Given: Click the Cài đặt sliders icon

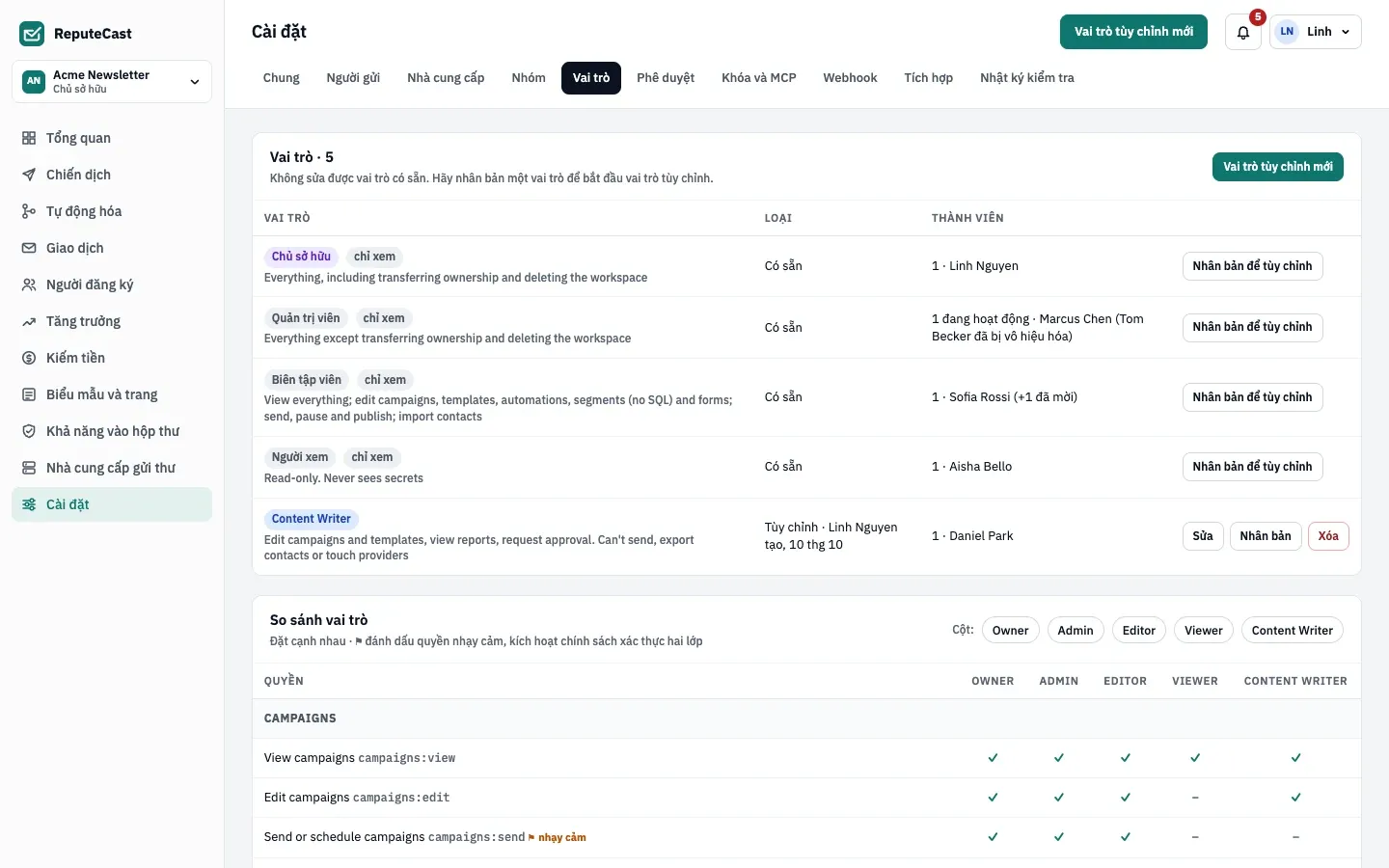Looking at the screenshot, I should 29,504.
